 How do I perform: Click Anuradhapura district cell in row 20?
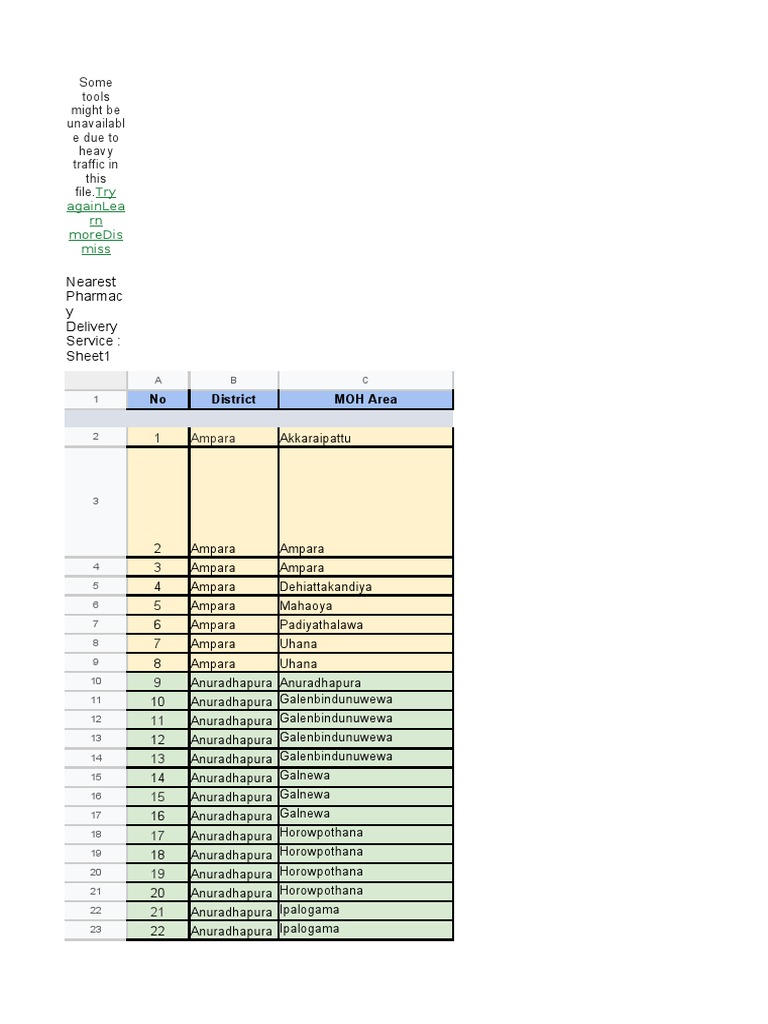(234, 872)
